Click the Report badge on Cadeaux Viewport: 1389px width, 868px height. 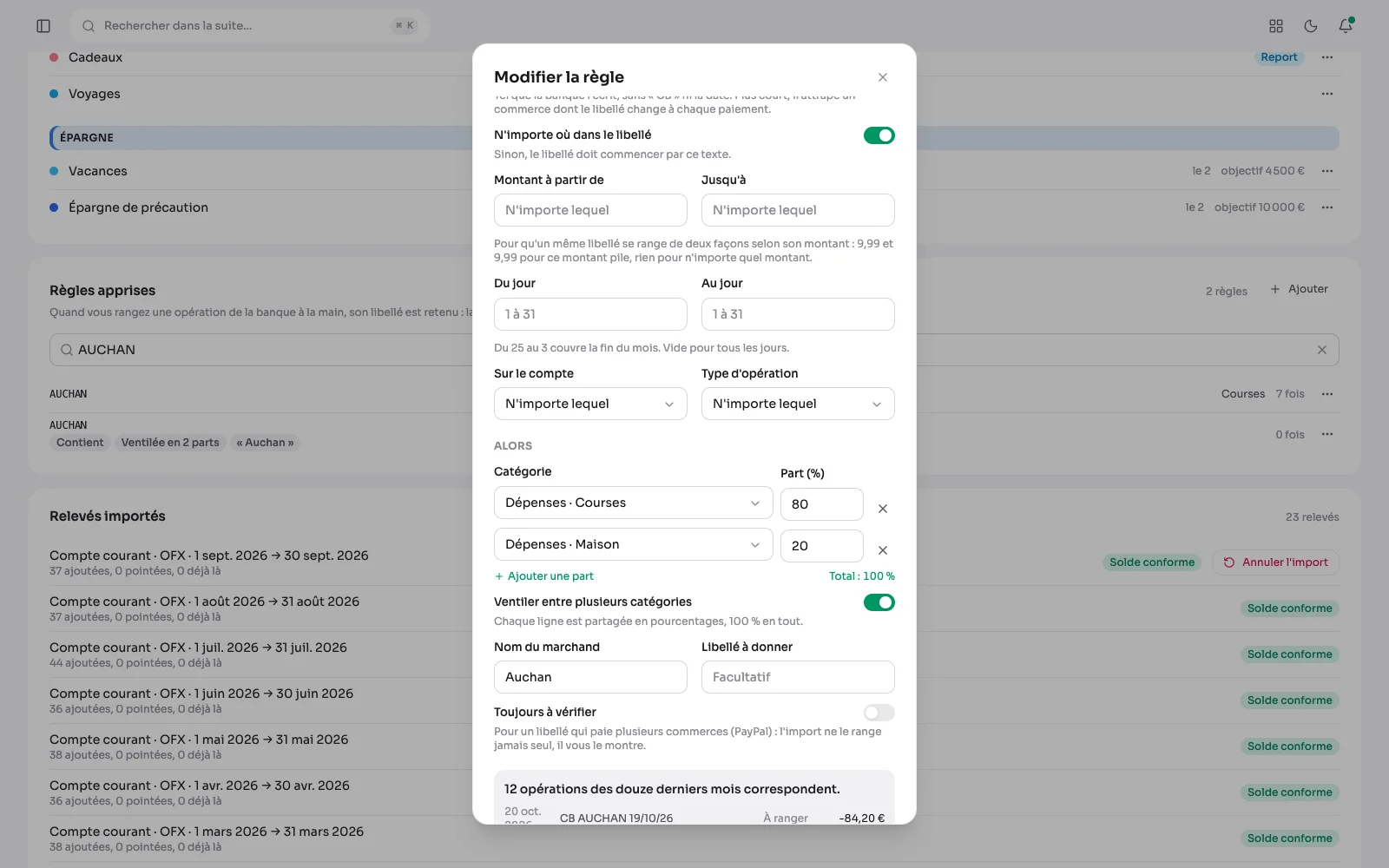(x=1279, y=57)
